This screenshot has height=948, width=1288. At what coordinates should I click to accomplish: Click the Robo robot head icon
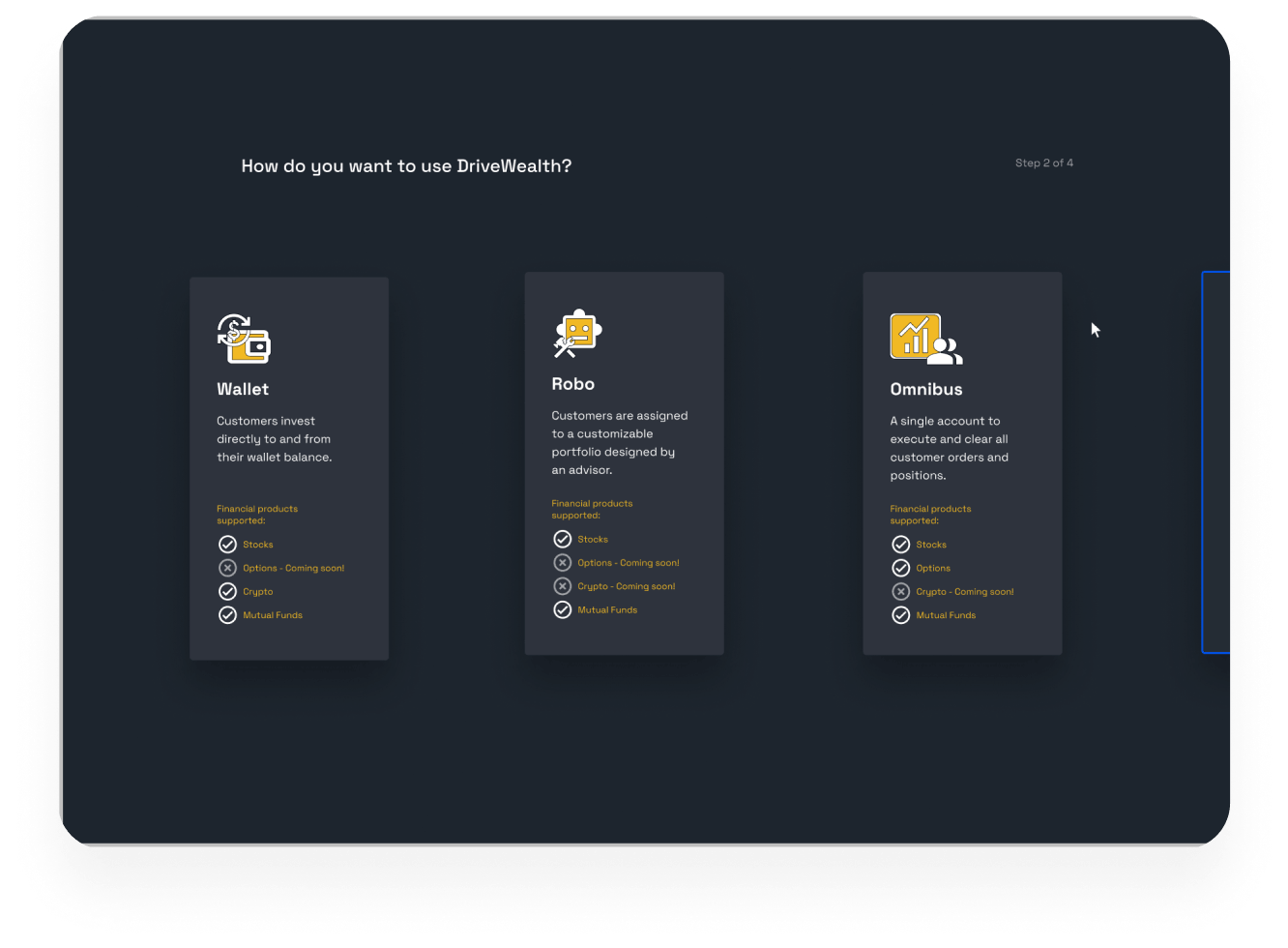point(577,334)
